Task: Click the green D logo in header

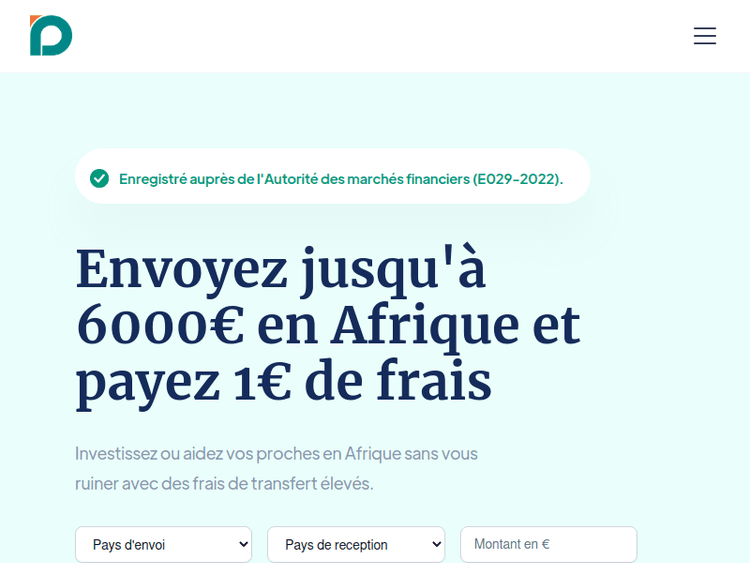Action: click(x=51, y=36)
